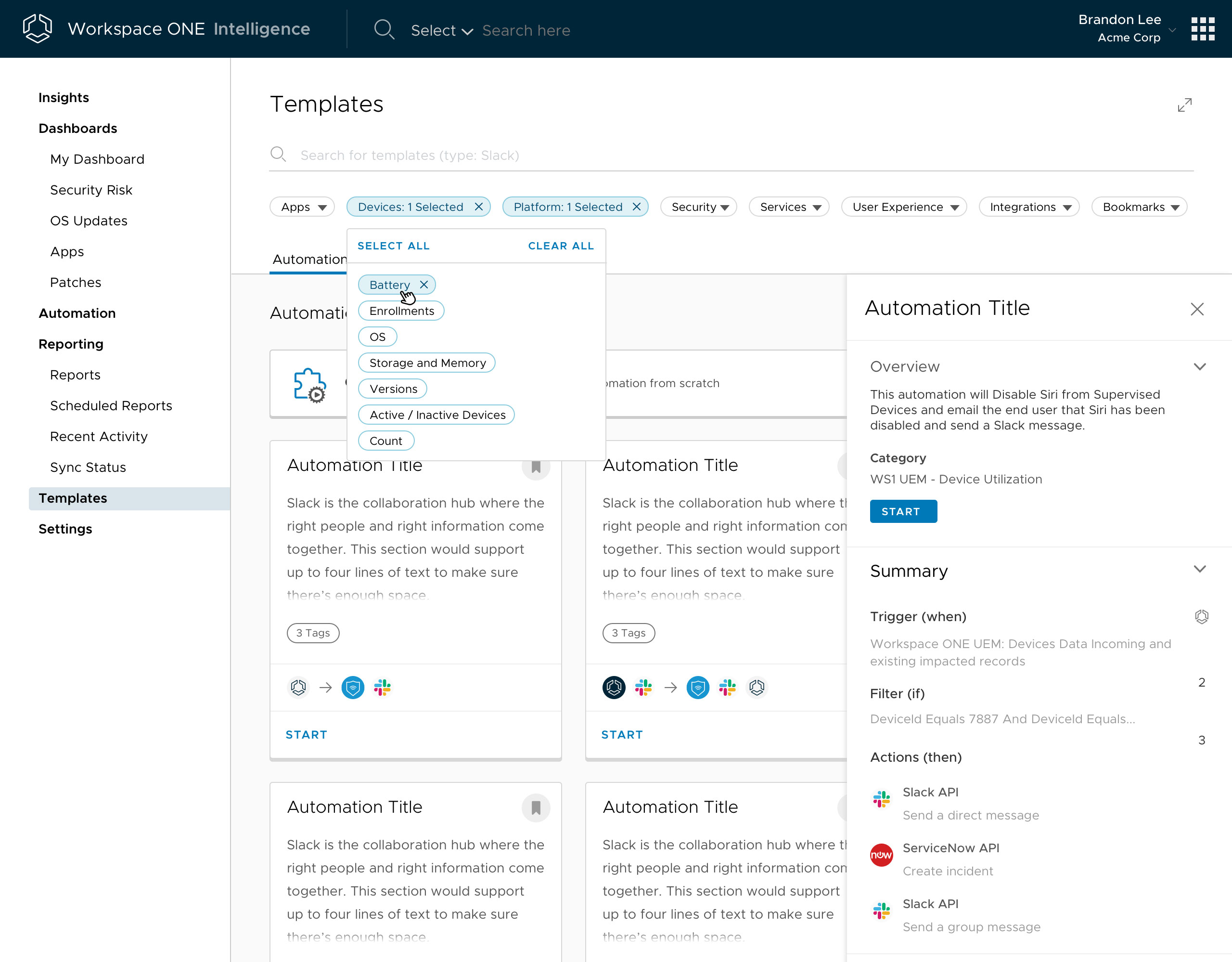Click the custom automation puzzle icon
1232x962 pixels.
click(x=309, y=385)
